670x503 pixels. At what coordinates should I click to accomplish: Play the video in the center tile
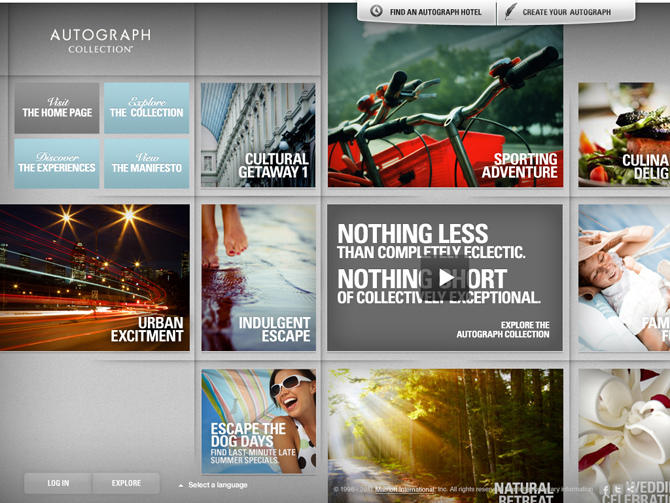[x=445, y=277]
